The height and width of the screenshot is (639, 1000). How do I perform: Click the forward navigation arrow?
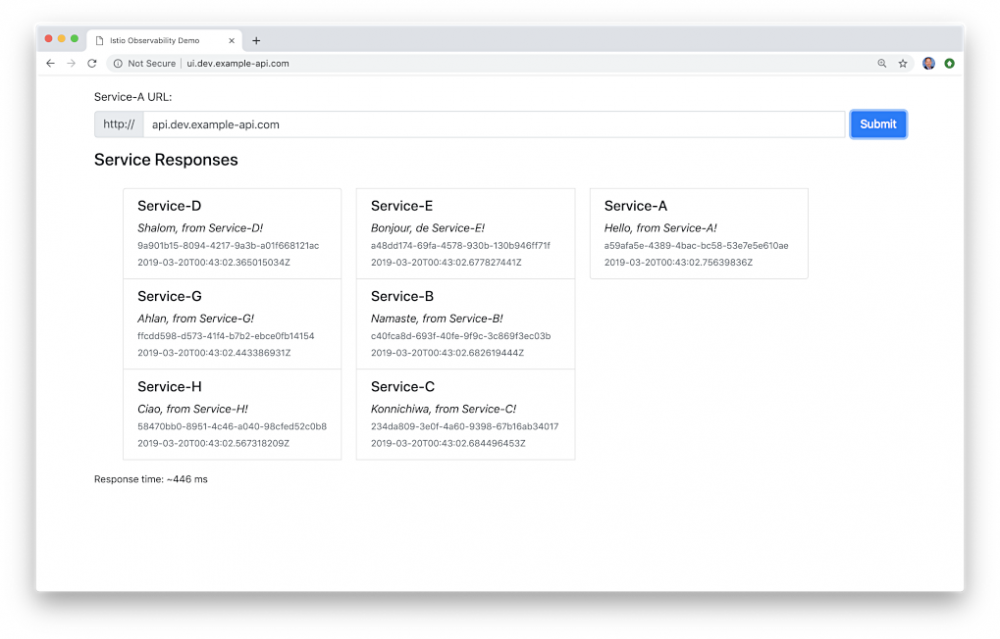point(70,63)
